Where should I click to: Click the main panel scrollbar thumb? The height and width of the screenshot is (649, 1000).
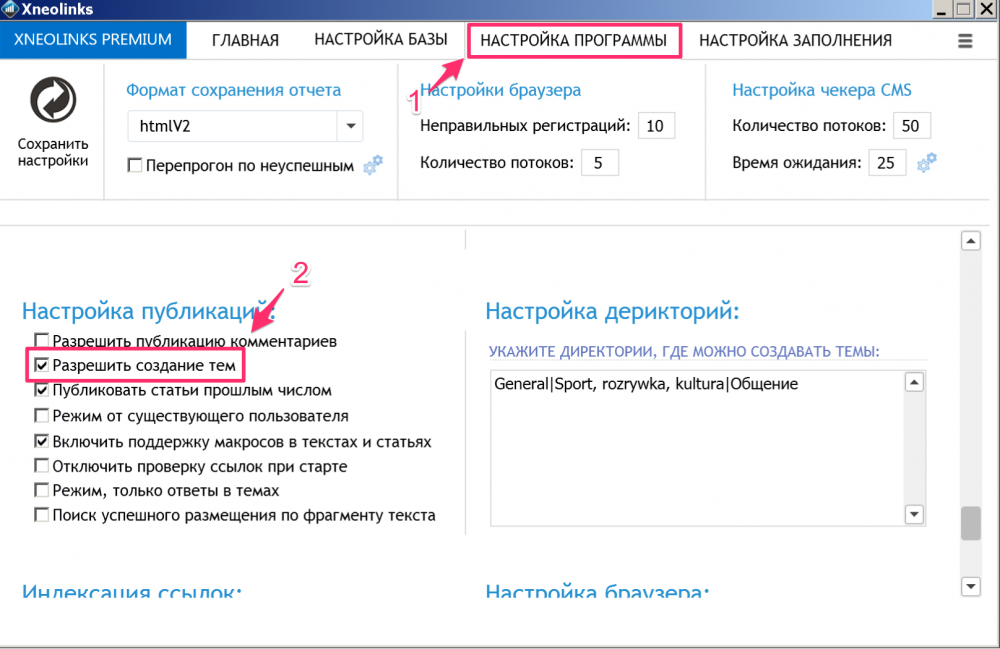971,523
